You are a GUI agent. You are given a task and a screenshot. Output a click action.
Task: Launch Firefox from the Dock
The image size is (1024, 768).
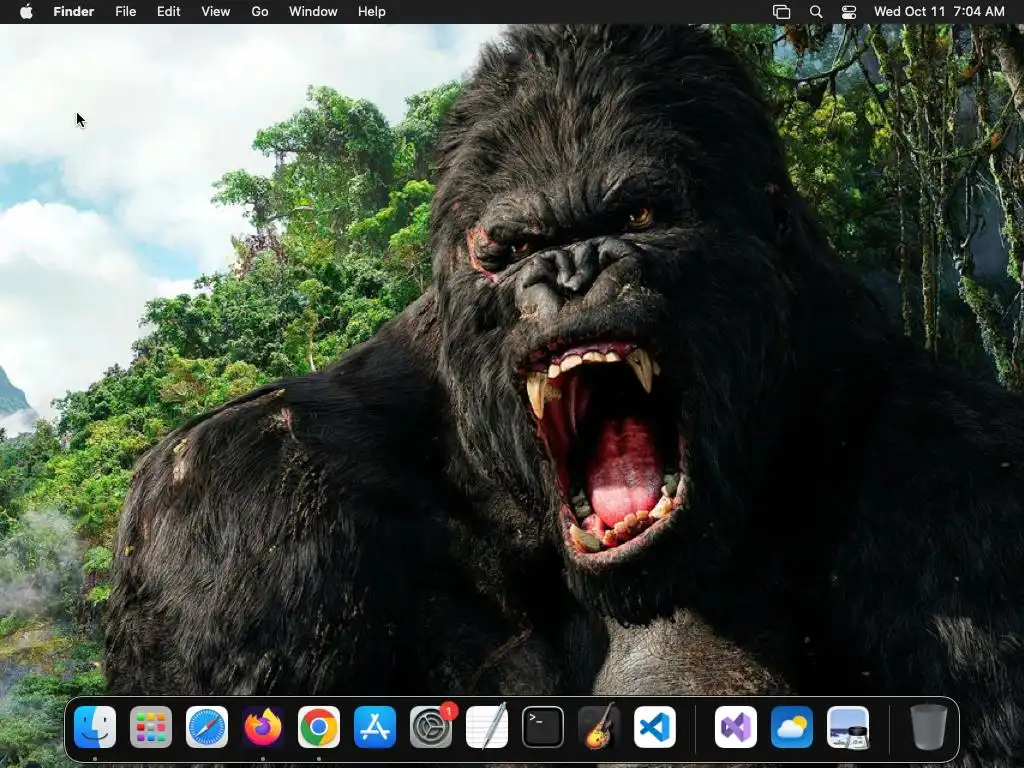263,727
